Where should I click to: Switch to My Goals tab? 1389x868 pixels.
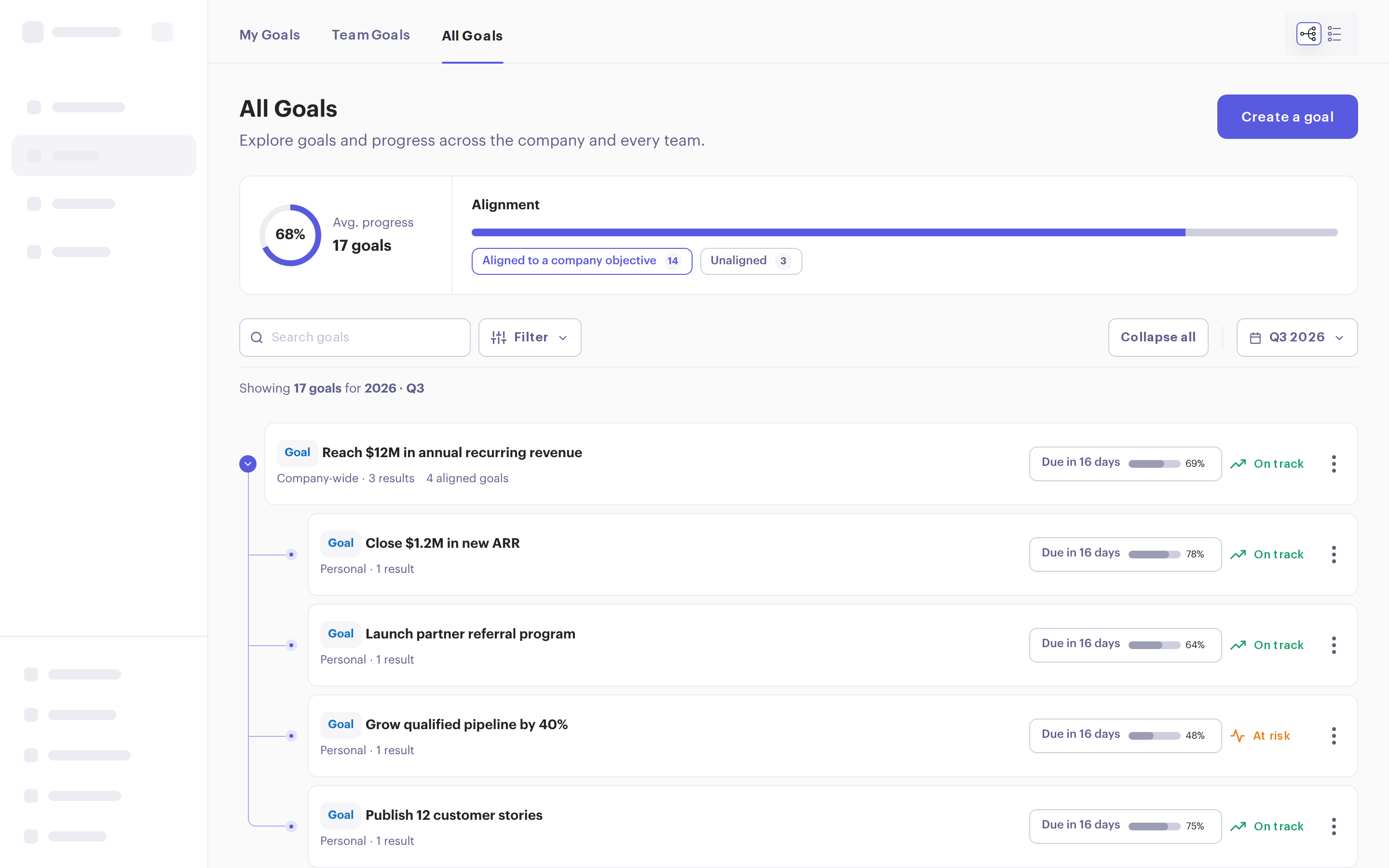[270, 35]
